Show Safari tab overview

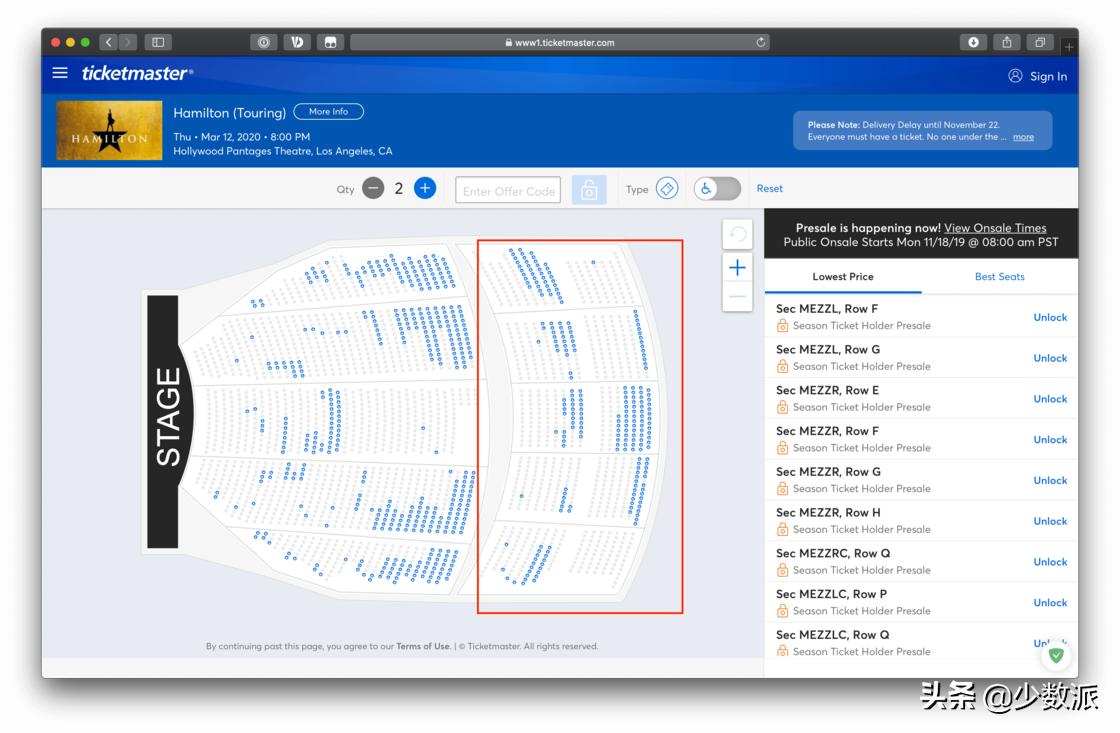(x=1040, y=42)
